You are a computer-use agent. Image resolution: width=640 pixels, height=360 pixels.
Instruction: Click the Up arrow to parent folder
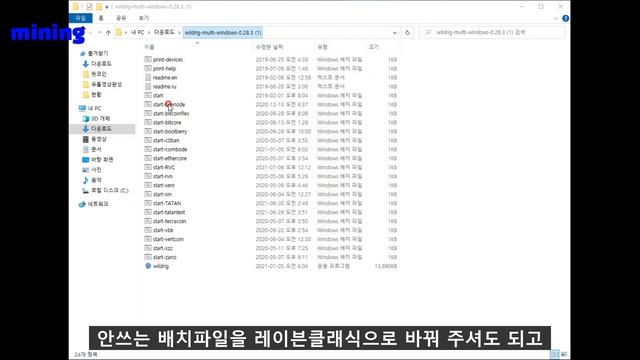108,32
